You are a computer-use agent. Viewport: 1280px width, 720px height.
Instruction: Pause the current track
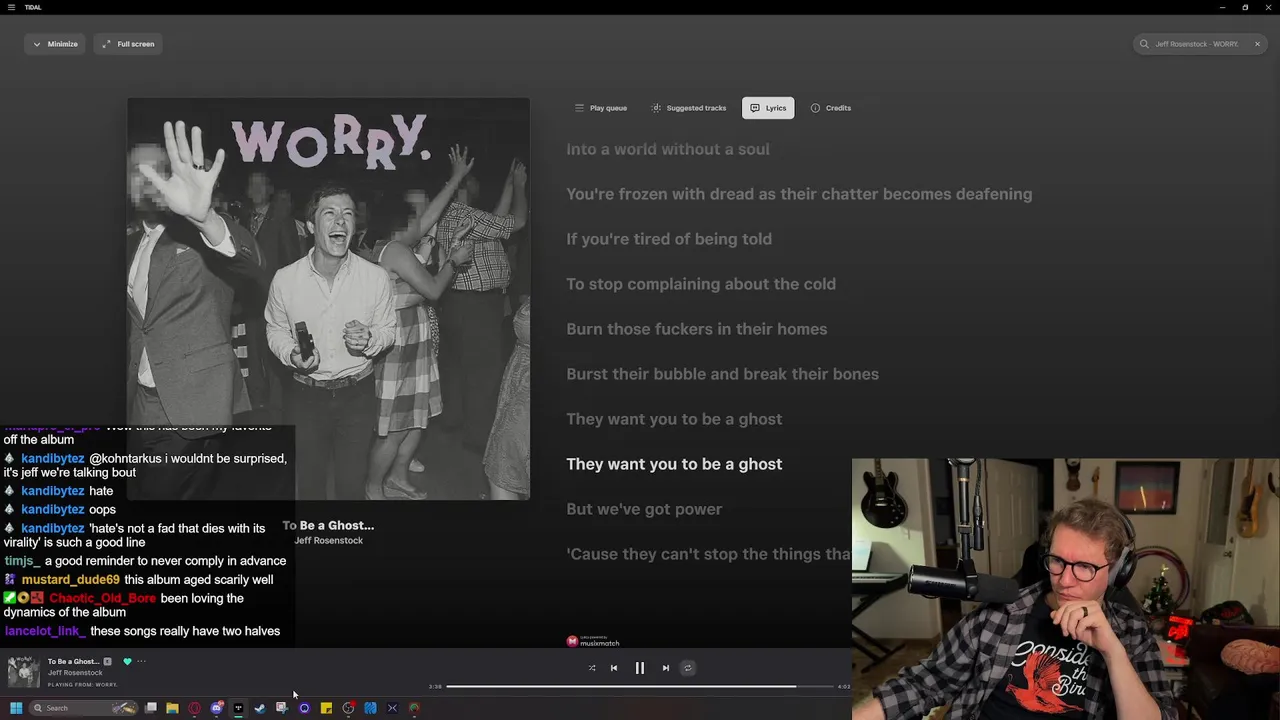pos(640,668)
